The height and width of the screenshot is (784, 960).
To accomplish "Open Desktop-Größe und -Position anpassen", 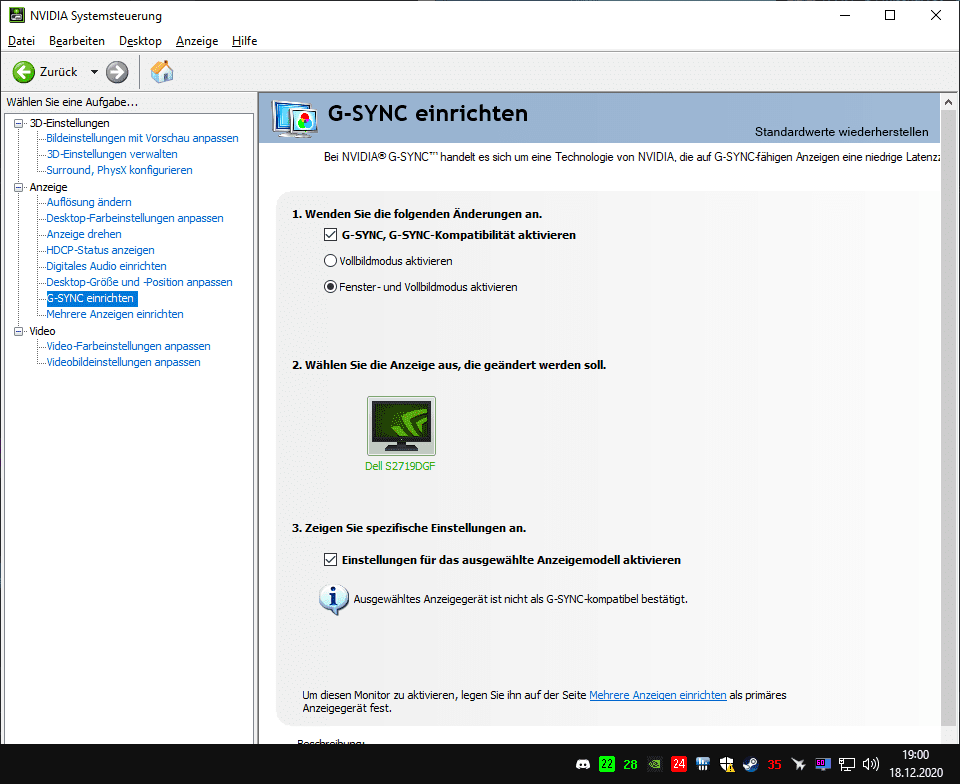I will pos(140,282).
